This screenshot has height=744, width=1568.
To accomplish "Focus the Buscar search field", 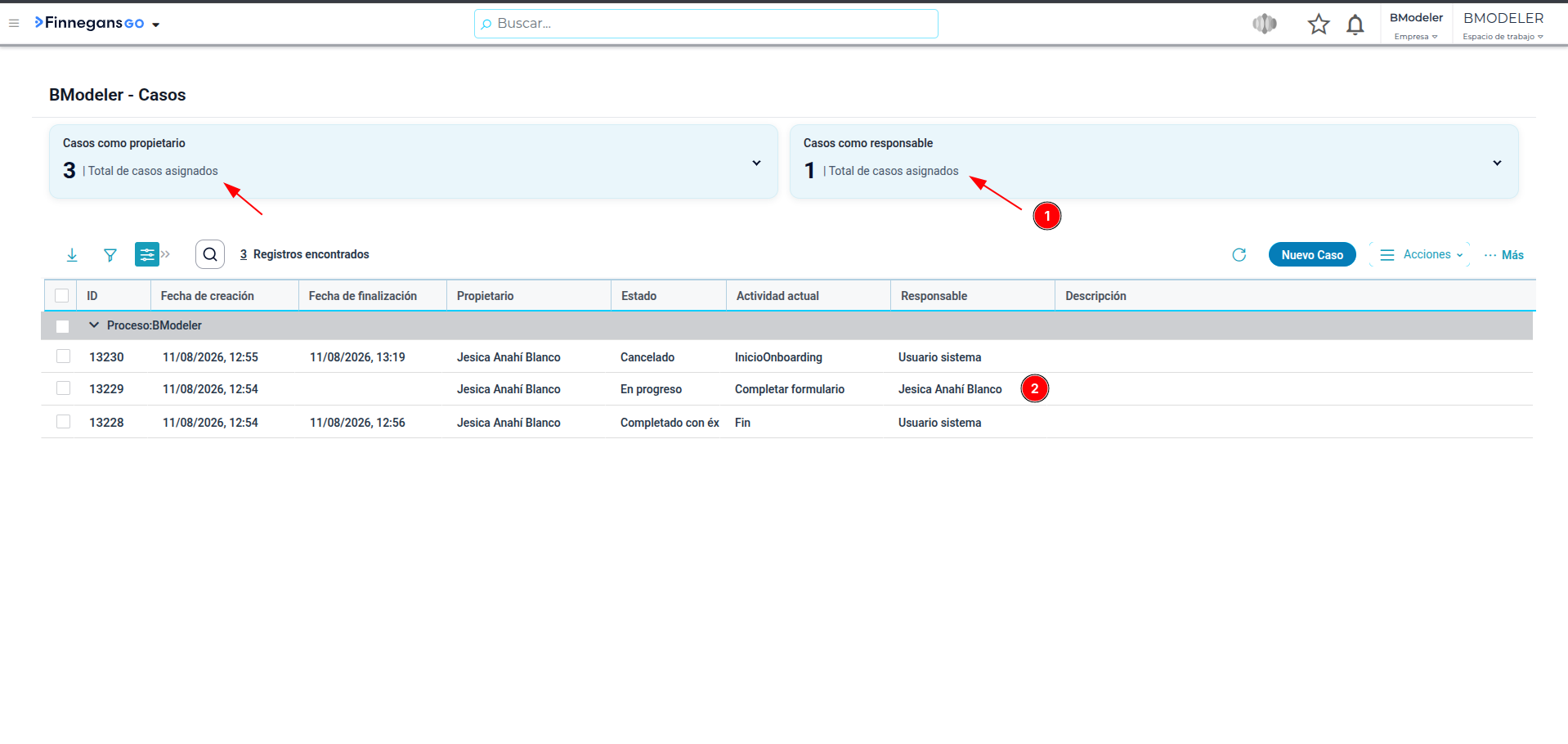I will click(706, 24).
